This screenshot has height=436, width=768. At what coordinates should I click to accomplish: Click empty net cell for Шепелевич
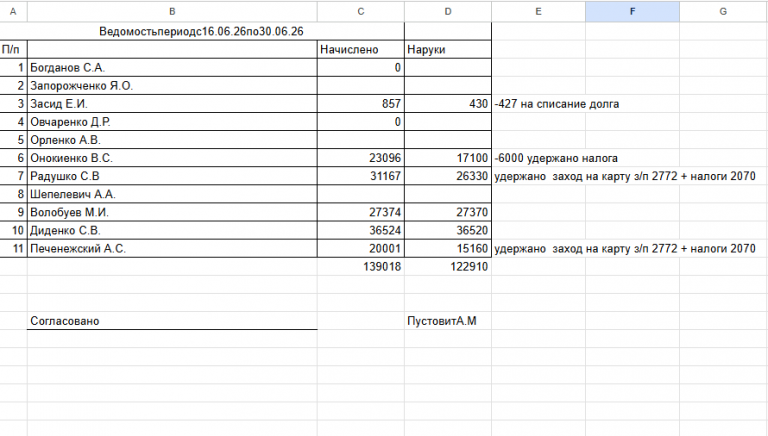coord(448,194)
